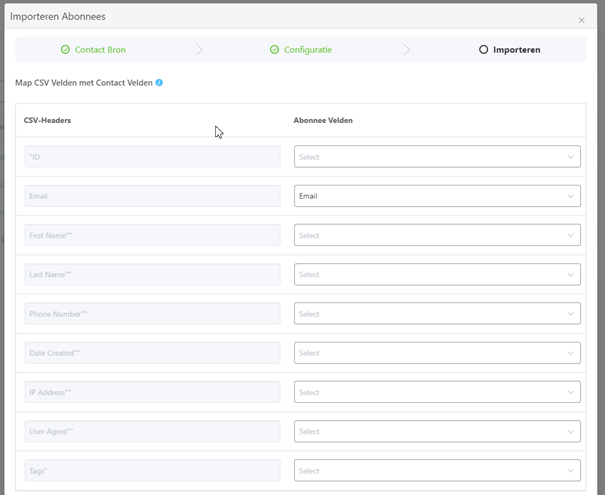Open the IP Address mapping dropdown
The image size is (605, 495).
point(437,392)
